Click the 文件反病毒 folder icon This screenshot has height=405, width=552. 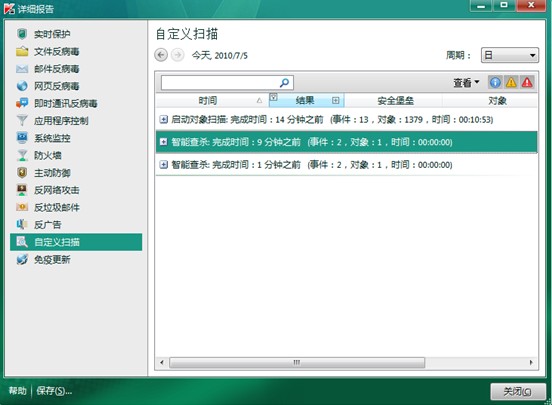[x=22, y=51]
